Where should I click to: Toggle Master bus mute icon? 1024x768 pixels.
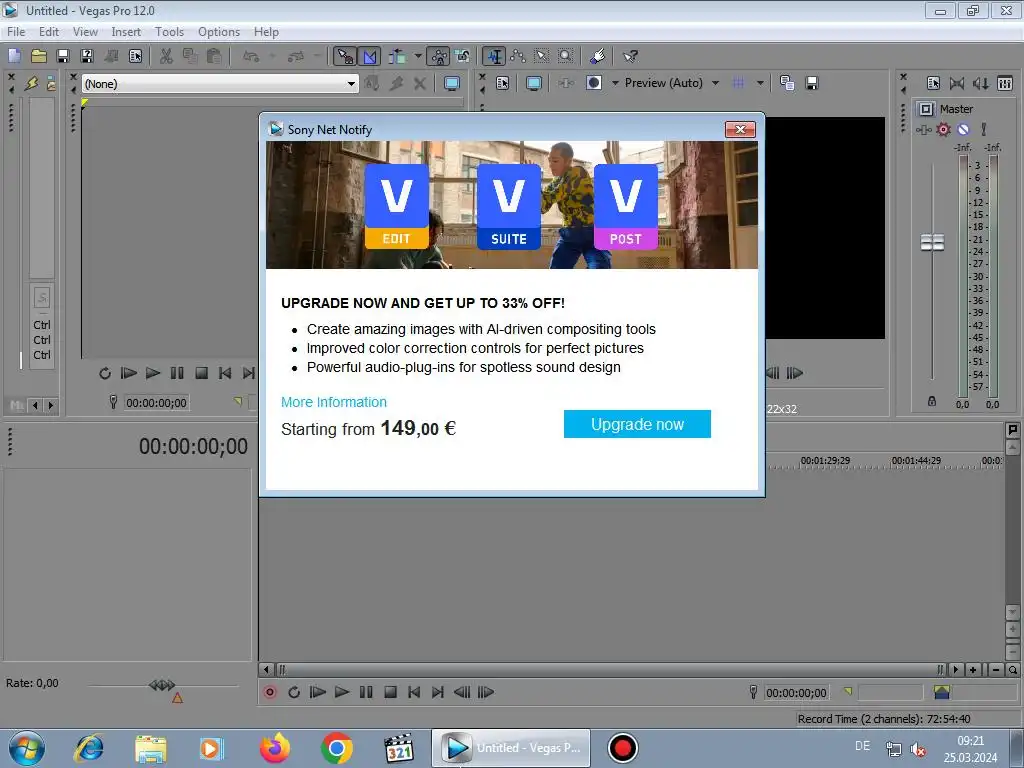point(963,129)
